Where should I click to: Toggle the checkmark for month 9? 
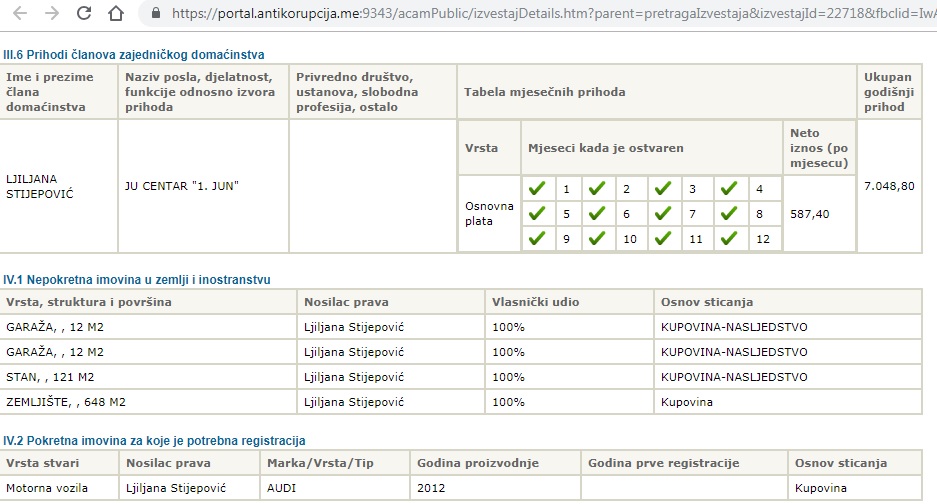pyautogui.click(x=537, y=238)
